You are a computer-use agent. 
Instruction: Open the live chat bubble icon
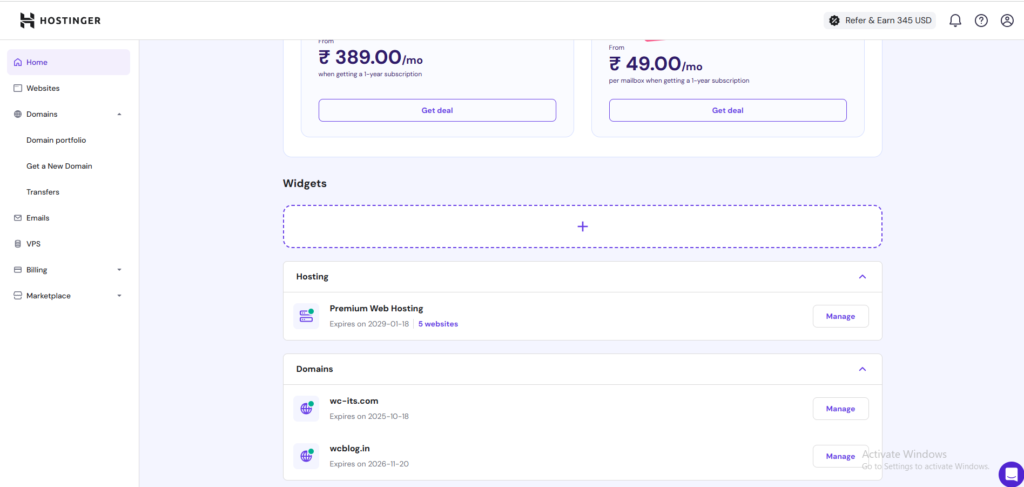(1011, 473)
